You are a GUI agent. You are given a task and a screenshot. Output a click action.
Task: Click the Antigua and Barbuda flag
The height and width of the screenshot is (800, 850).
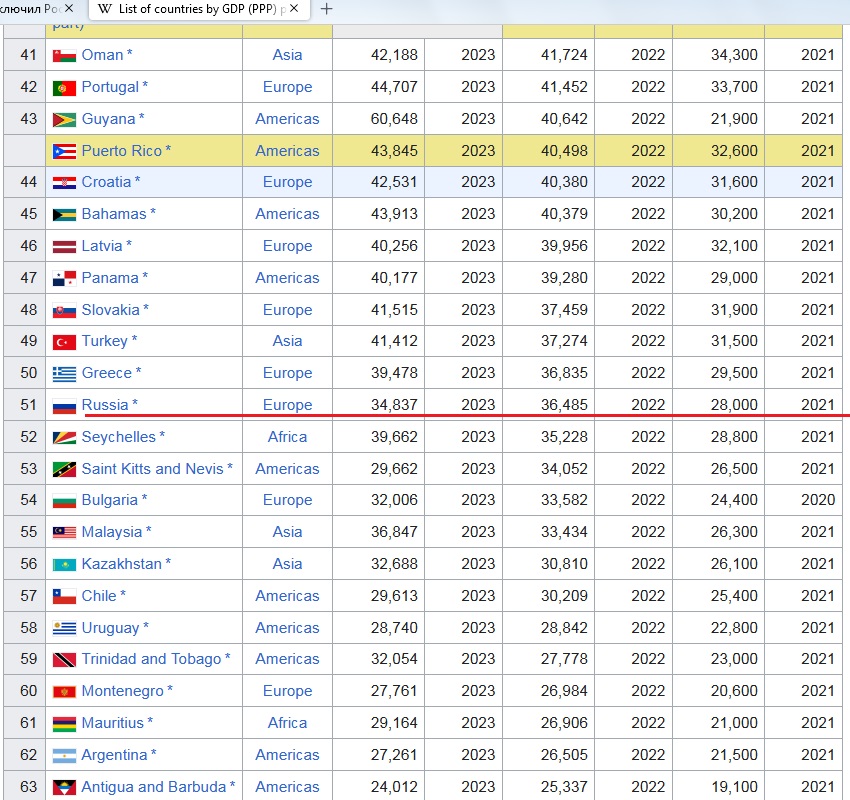64,787
